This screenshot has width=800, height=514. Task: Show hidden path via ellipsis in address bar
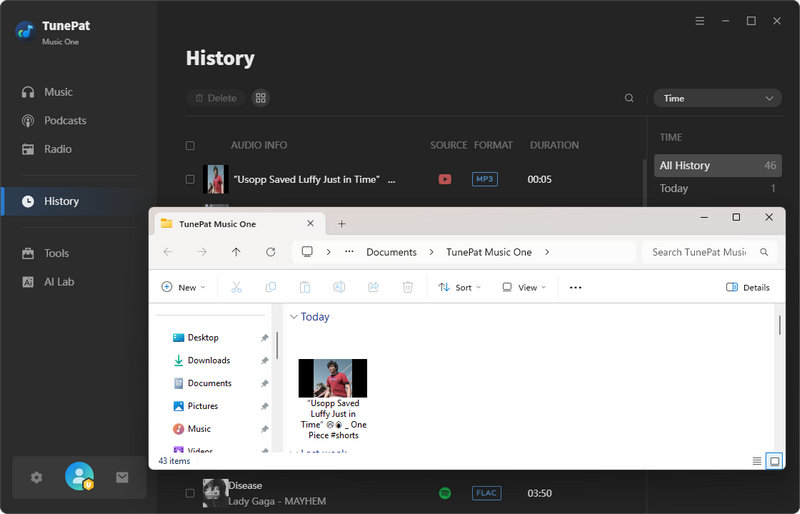pyautogui.click(x=349, y=252)
